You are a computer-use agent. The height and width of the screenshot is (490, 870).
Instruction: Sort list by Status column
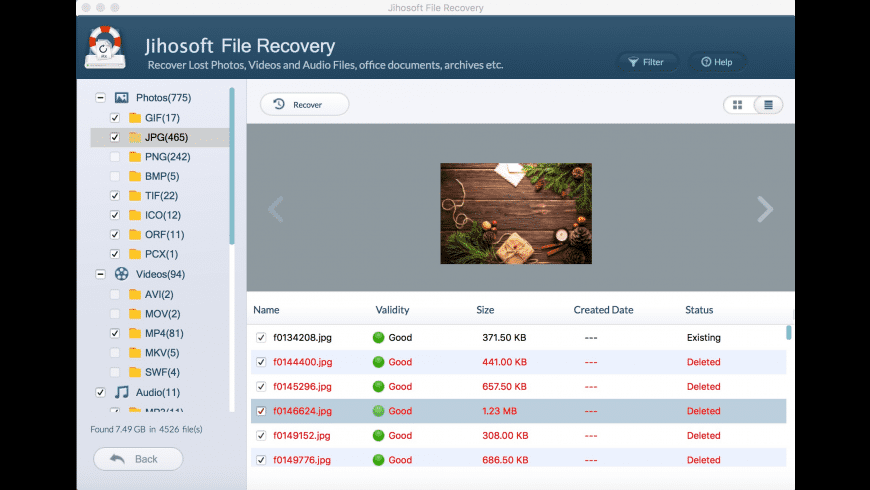tap(699, 310)
